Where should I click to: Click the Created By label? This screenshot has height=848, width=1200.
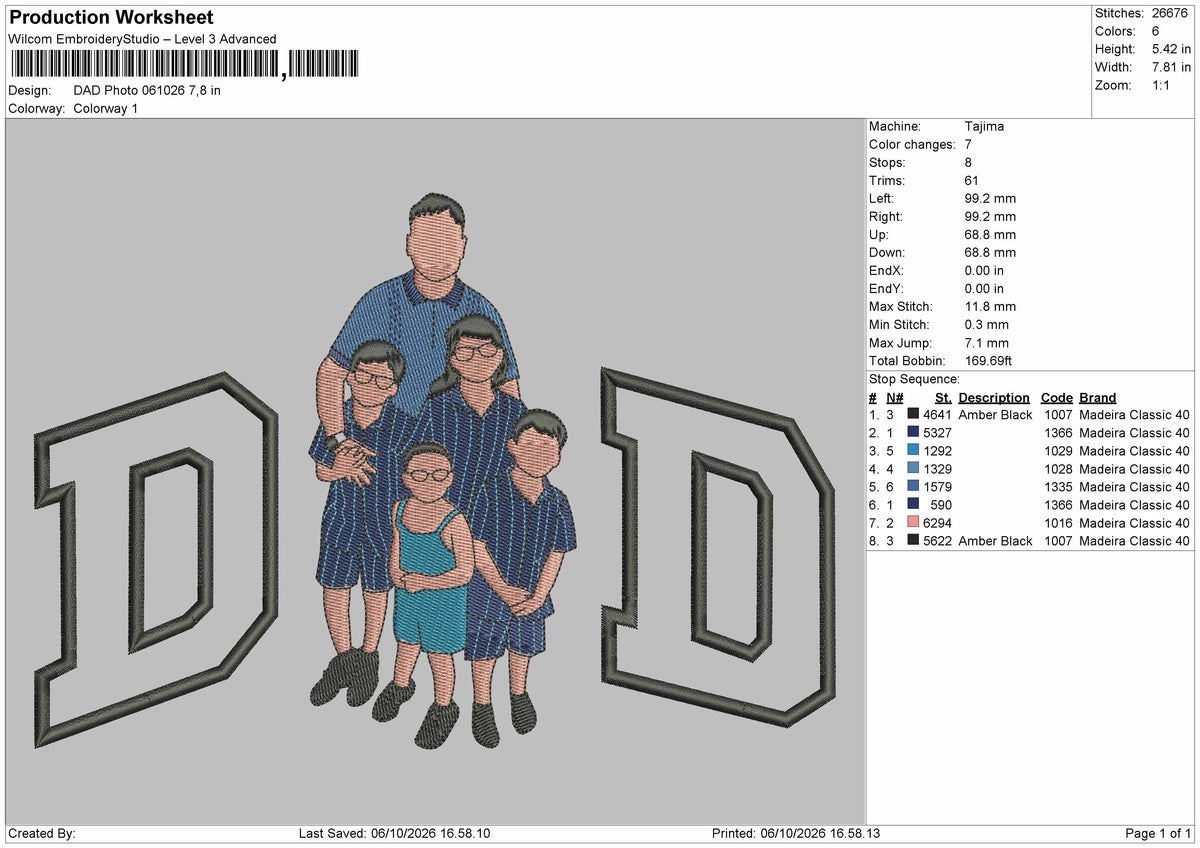pyautogui.click(x=42, y=834)
